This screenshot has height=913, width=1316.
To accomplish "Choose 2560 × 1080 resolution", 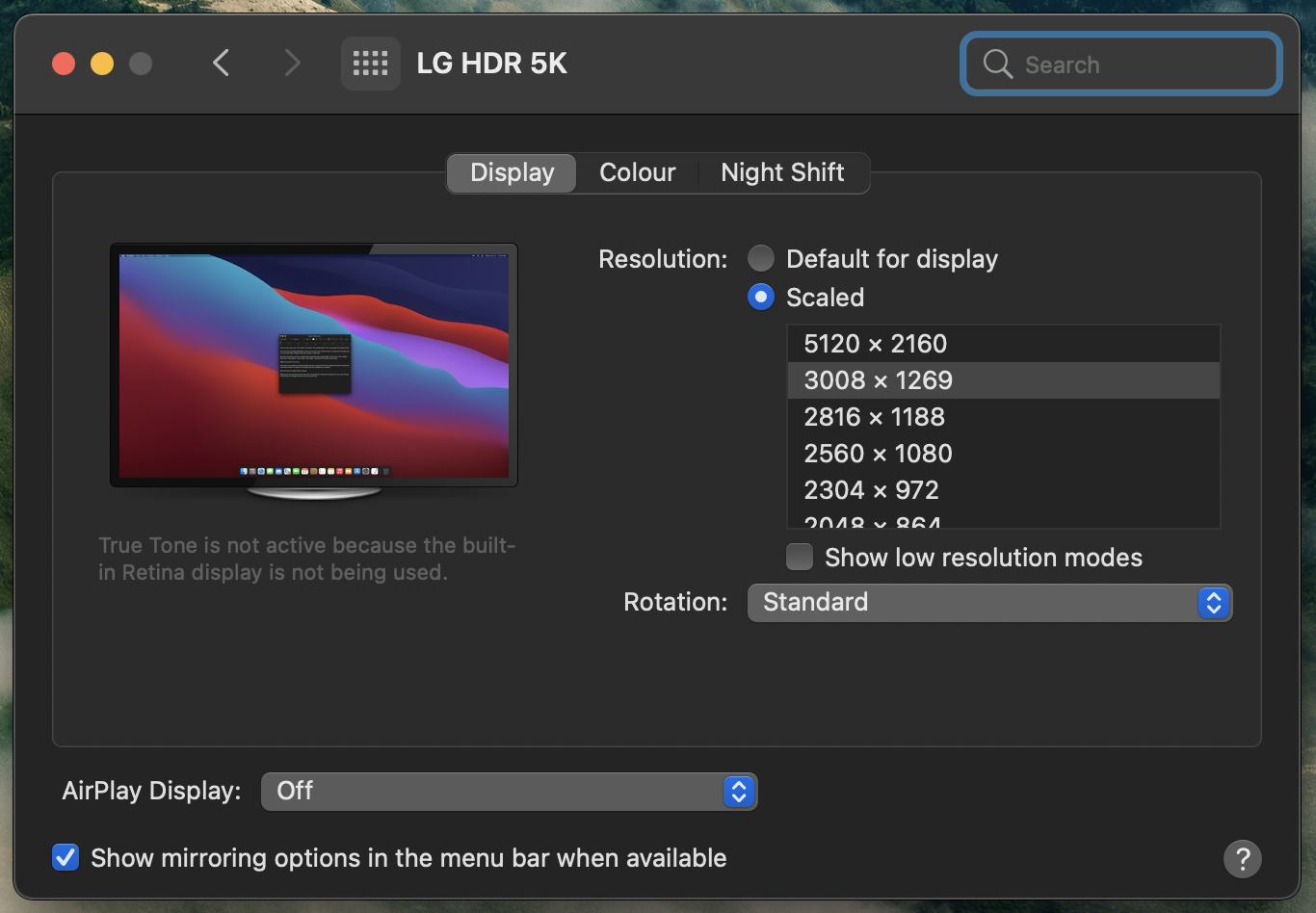I will point(1004,454).
